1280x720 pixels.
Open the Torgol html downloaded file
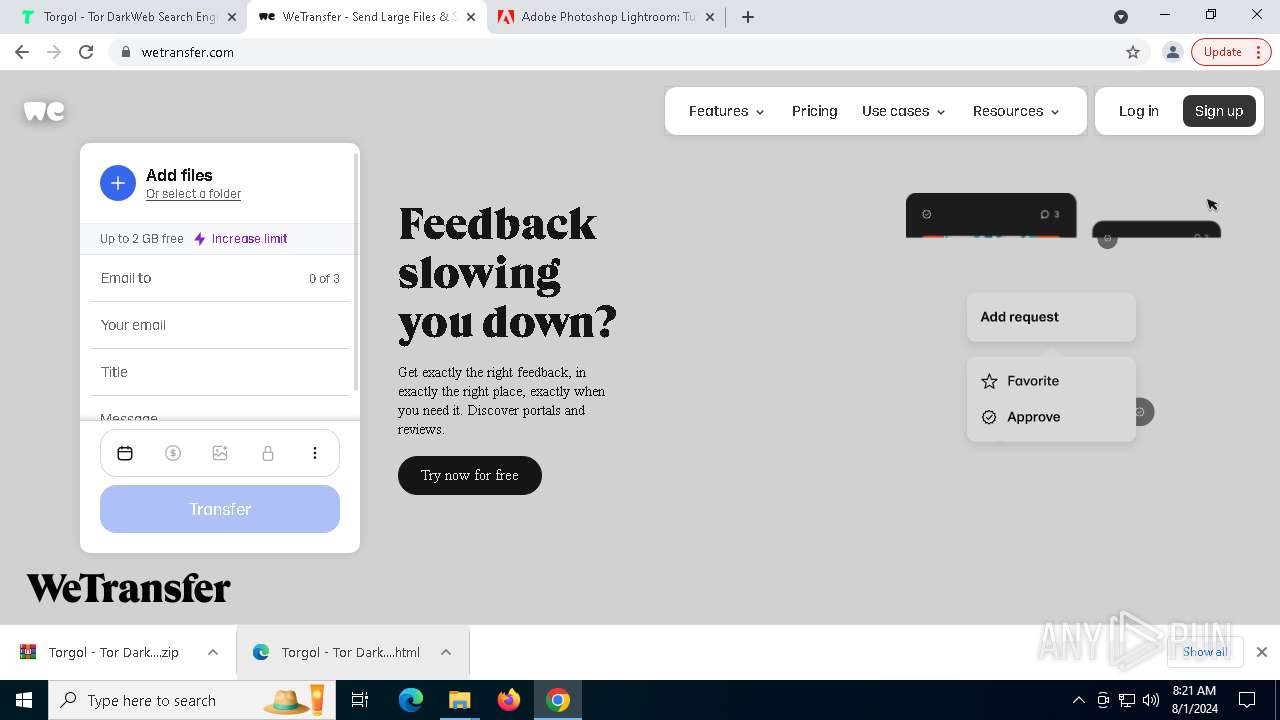point(337,652)
